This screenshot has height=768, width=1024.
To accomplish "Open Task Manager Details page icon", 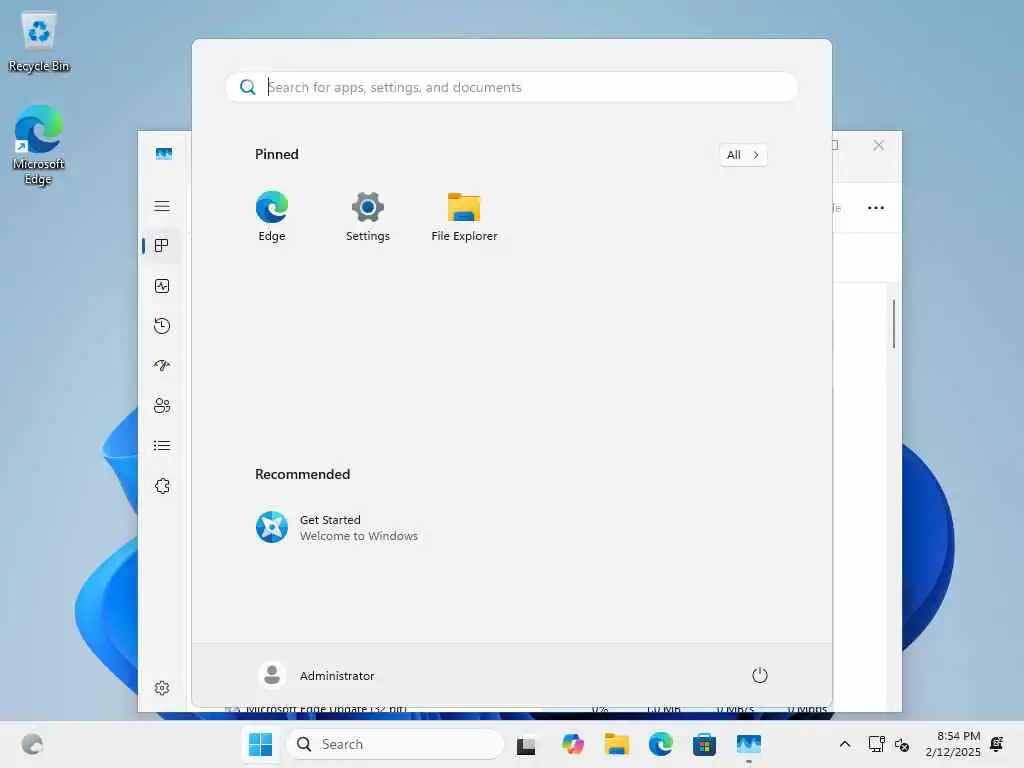I will [x=162, y=445].
